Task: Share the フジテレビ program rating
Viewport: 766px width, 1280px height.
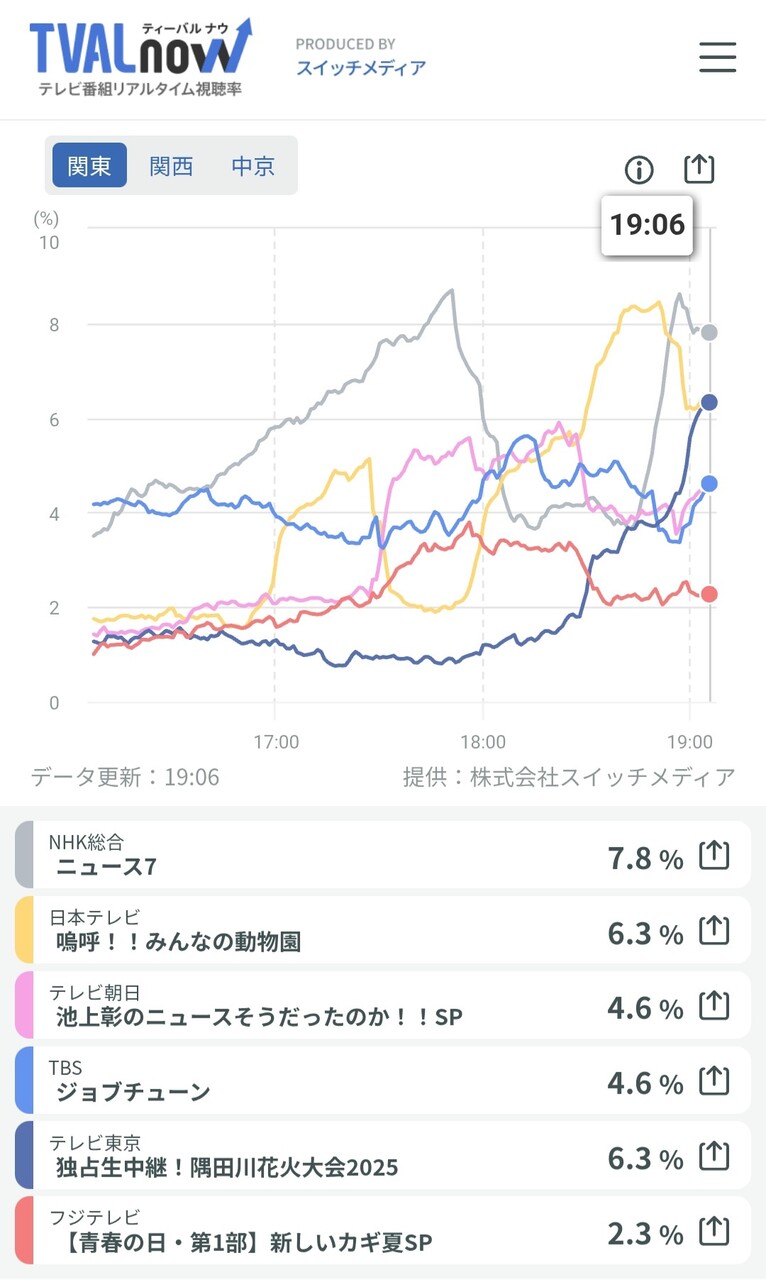Action: [x=714, y=1231]
